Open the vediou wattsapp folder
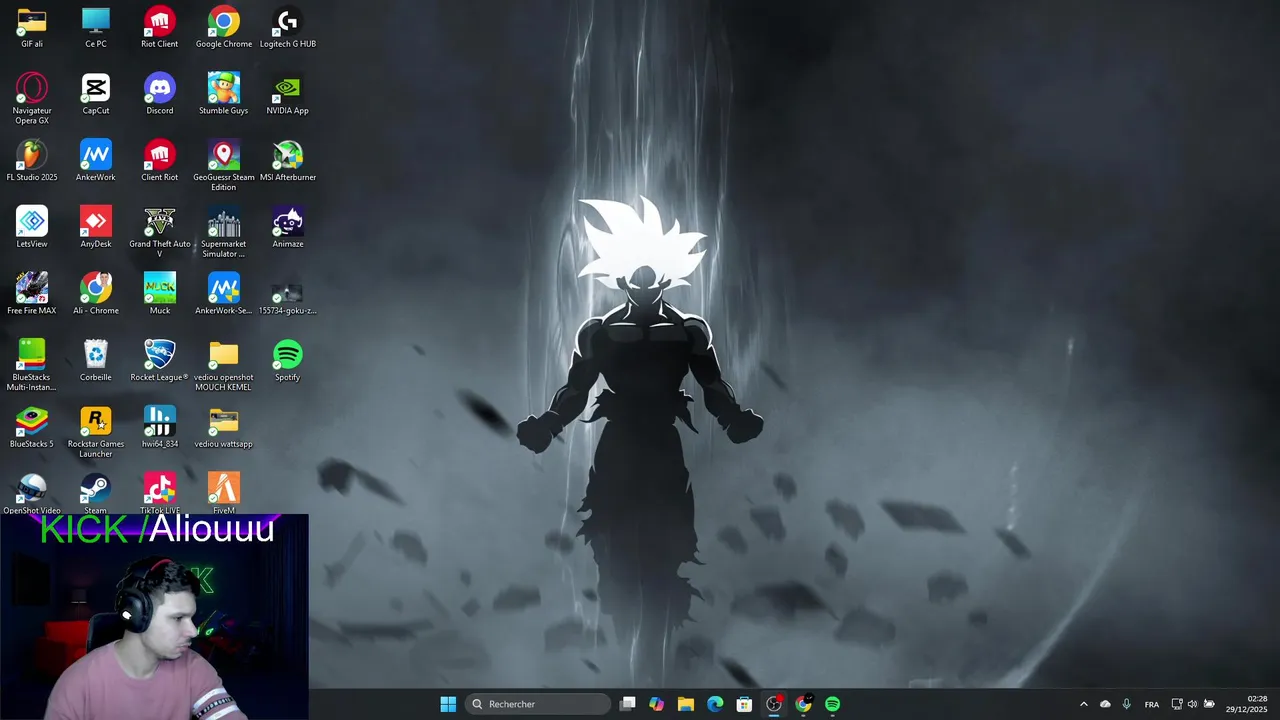 click(x=224, y=428)
